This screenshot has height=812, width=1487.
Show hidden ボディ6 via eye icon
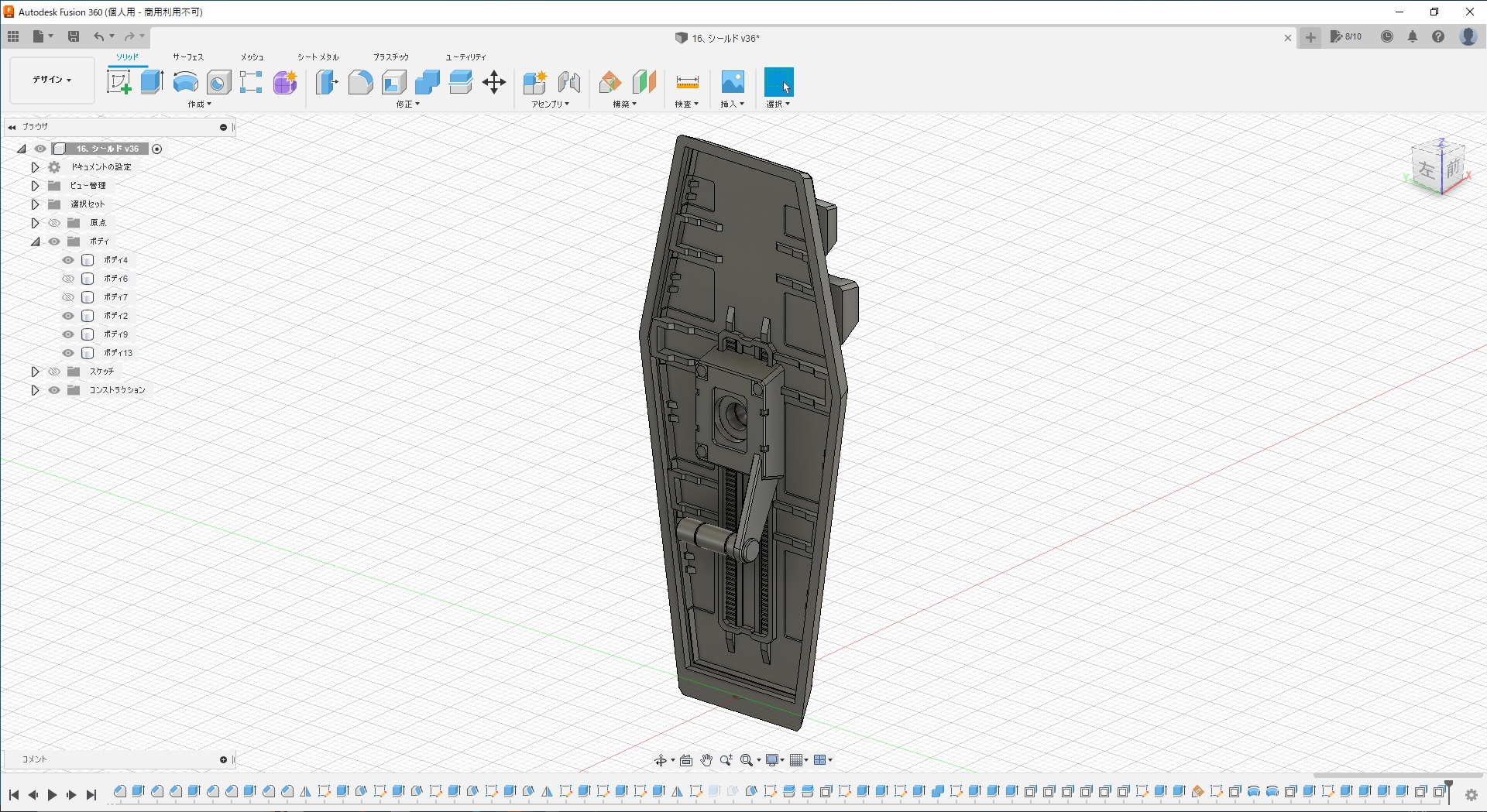[68, 279]
